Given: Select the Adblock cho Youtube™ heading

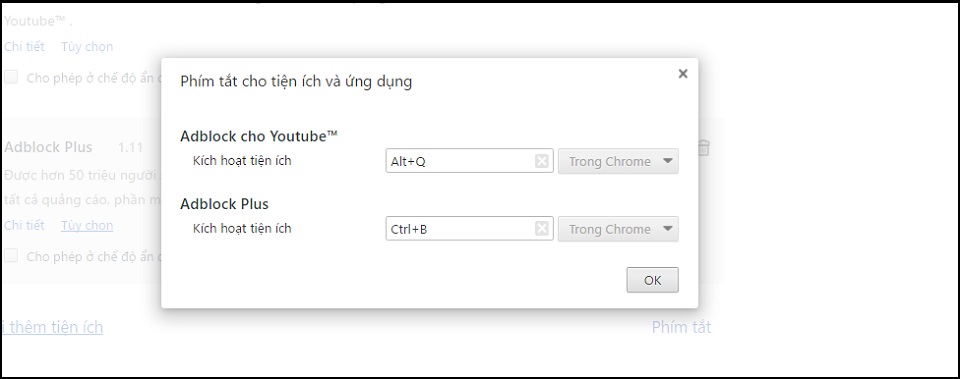Looking at the screenshot, I should tap(259, 136).
